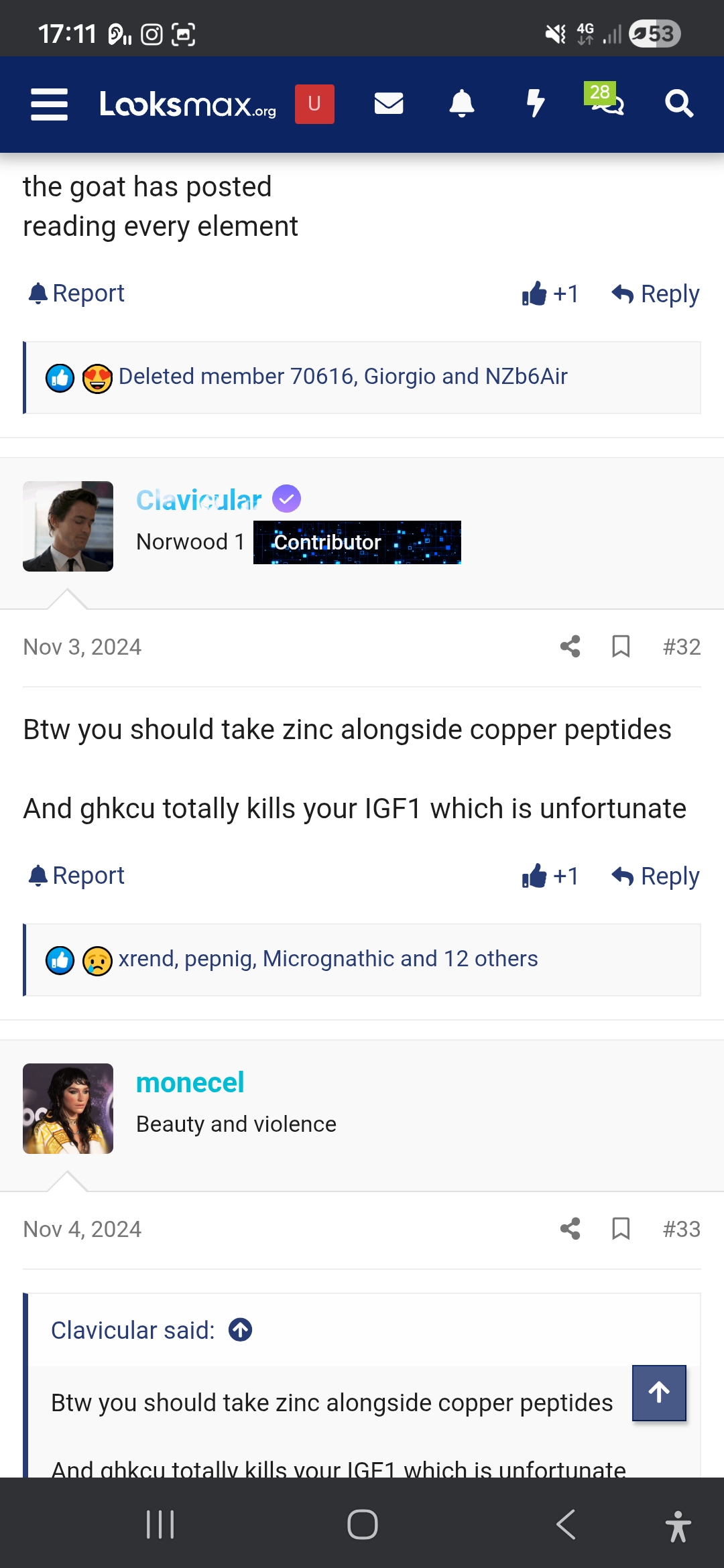Image resolution: width=724 pixels, height=1568 pixels.
Task: Bookmark post #33
Action: pyautogui.click(x=621, y=1229)
